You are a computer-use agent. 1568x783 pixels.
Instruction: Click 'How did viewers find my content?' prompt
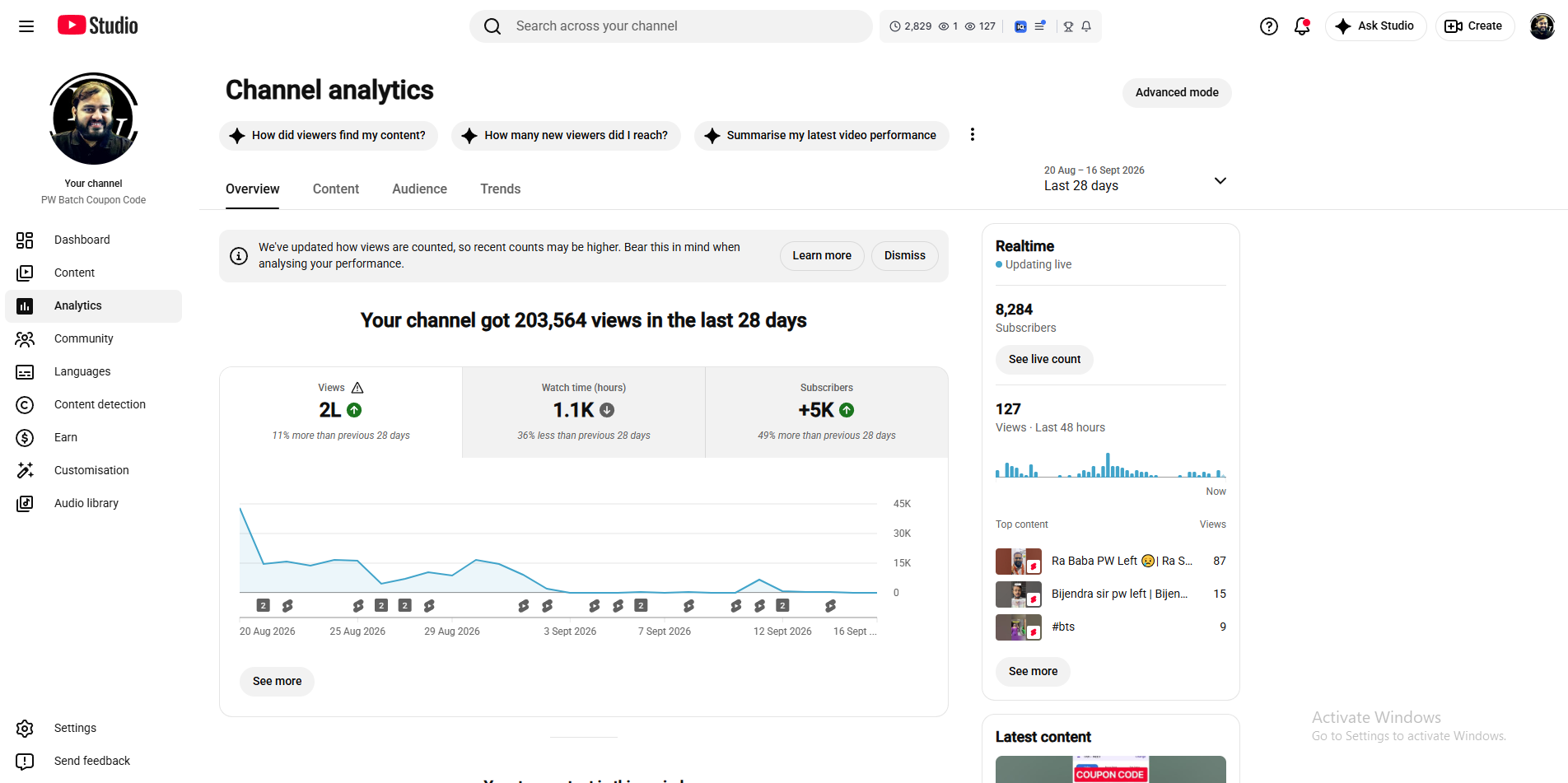click(329, 135)
